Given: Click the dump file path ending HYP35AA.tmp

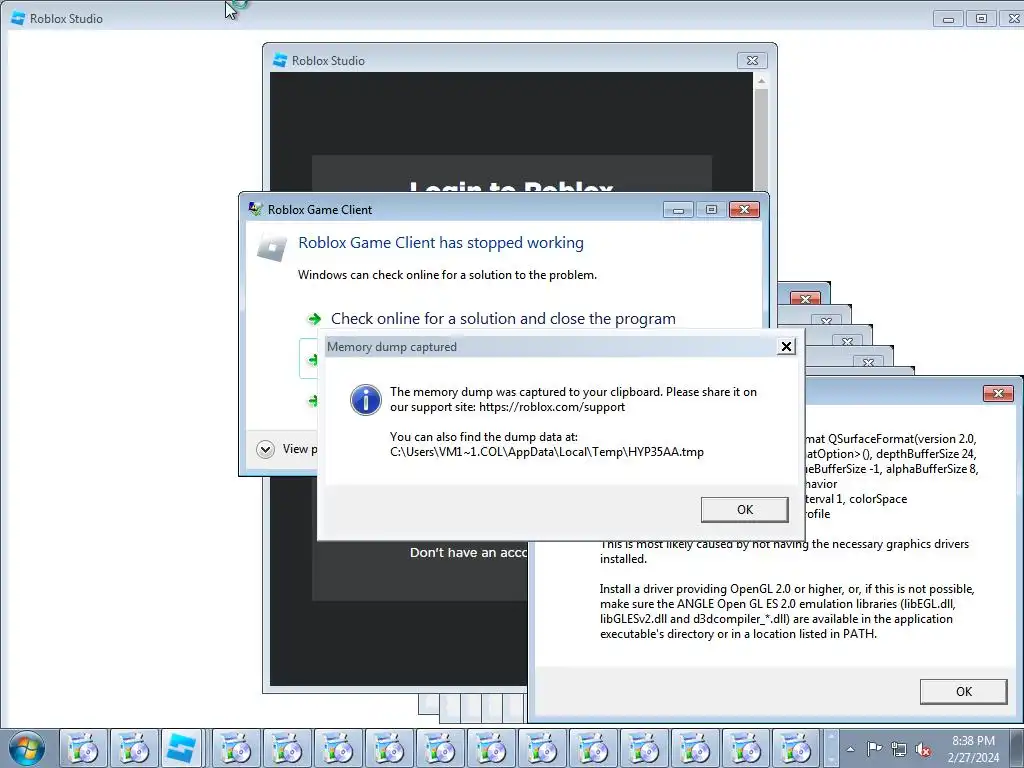Looking at the screenshot, I should point(547,452).
